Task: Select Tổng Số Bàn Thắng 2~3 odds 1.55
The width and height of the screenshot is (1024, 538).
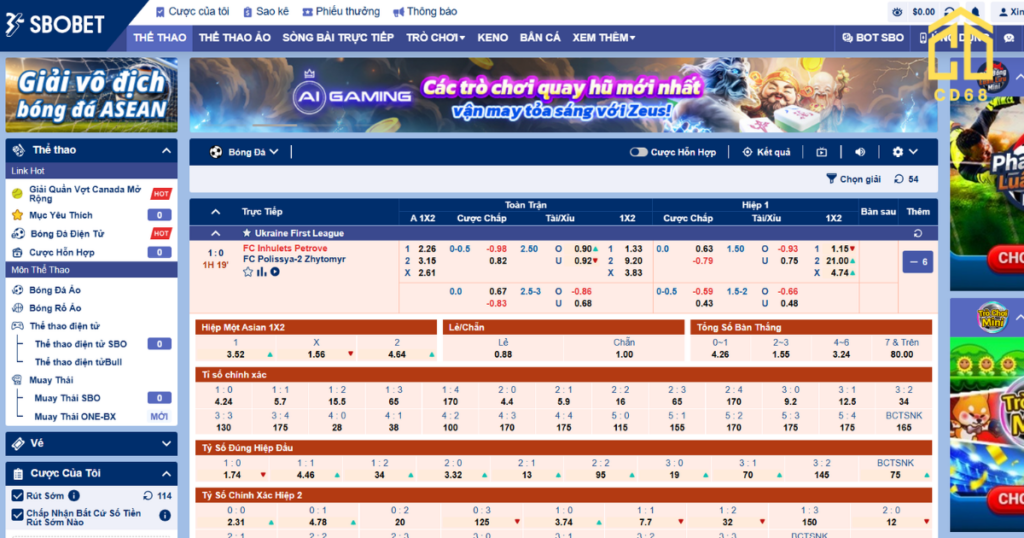Action: 780,355
